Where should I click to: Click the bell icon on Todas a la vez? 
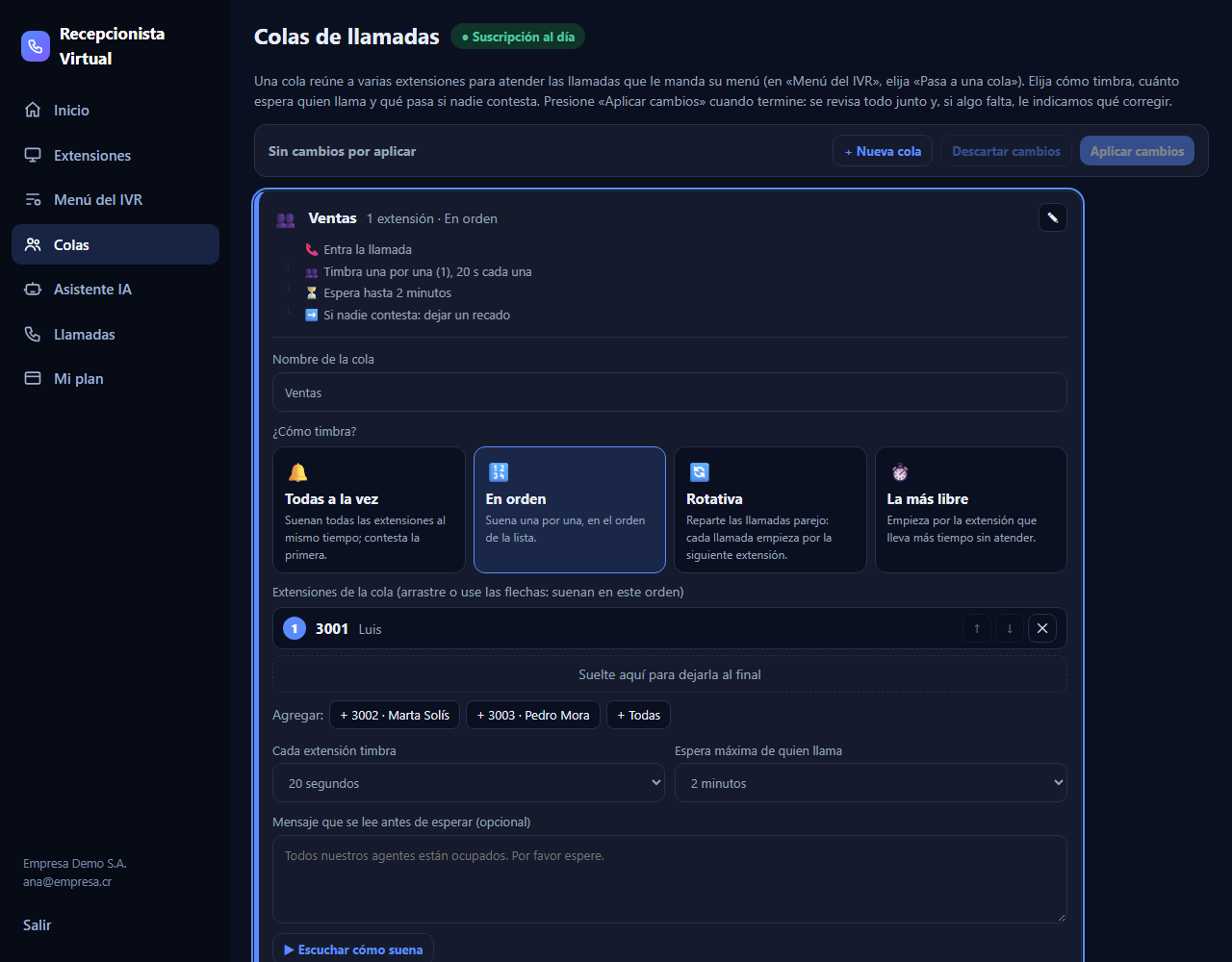[297, 472]
